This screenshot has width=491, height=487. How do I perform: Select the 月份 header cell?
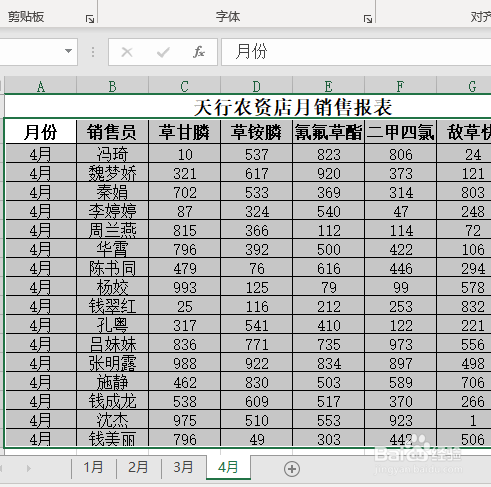[x=41, y=132]
